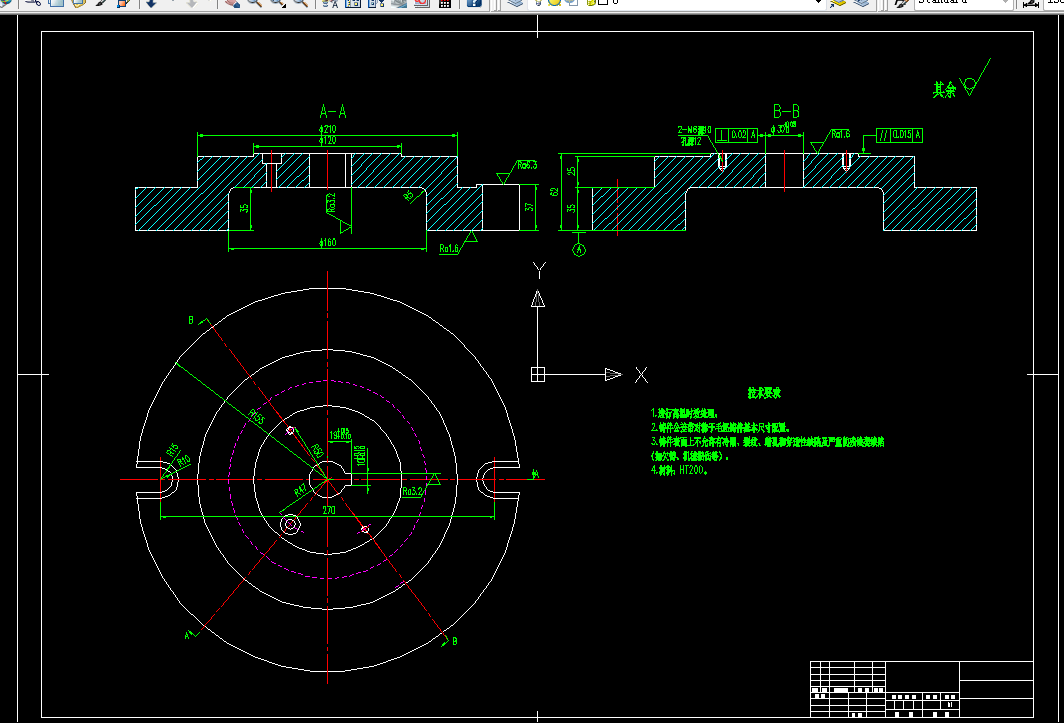Click the 其余 roughness note
1064x723 pixels.
pos(944,89)
